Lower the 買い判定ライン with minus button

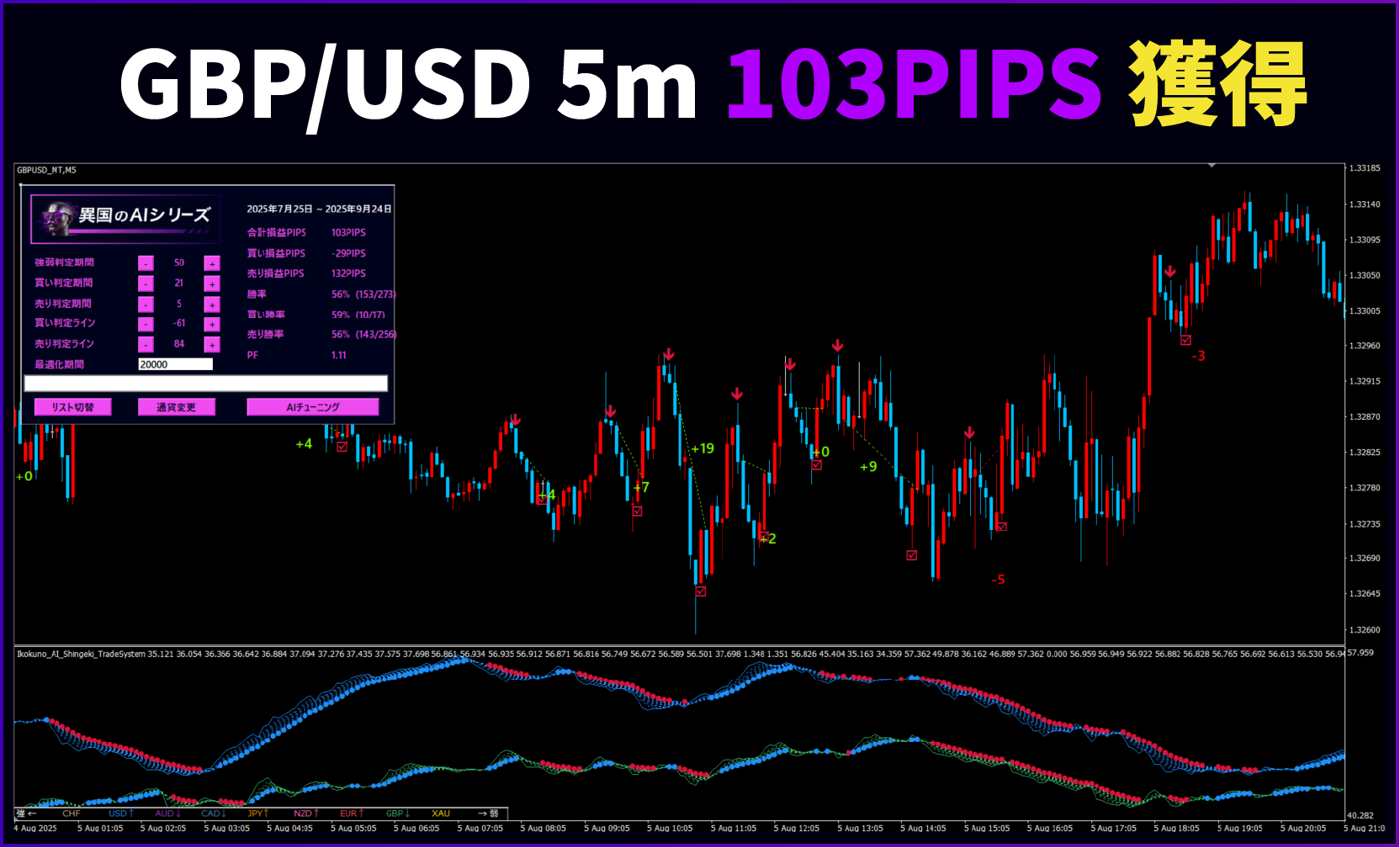pos(146,324)
